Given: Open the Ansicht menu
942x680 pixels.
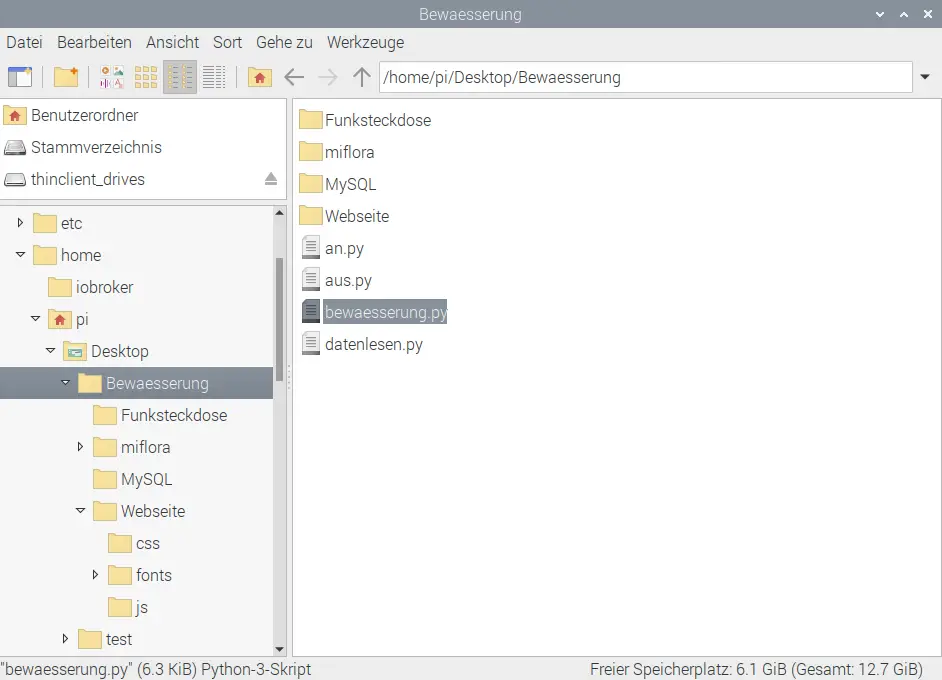Looking at the screenshot, I should (x=172, y=43).
